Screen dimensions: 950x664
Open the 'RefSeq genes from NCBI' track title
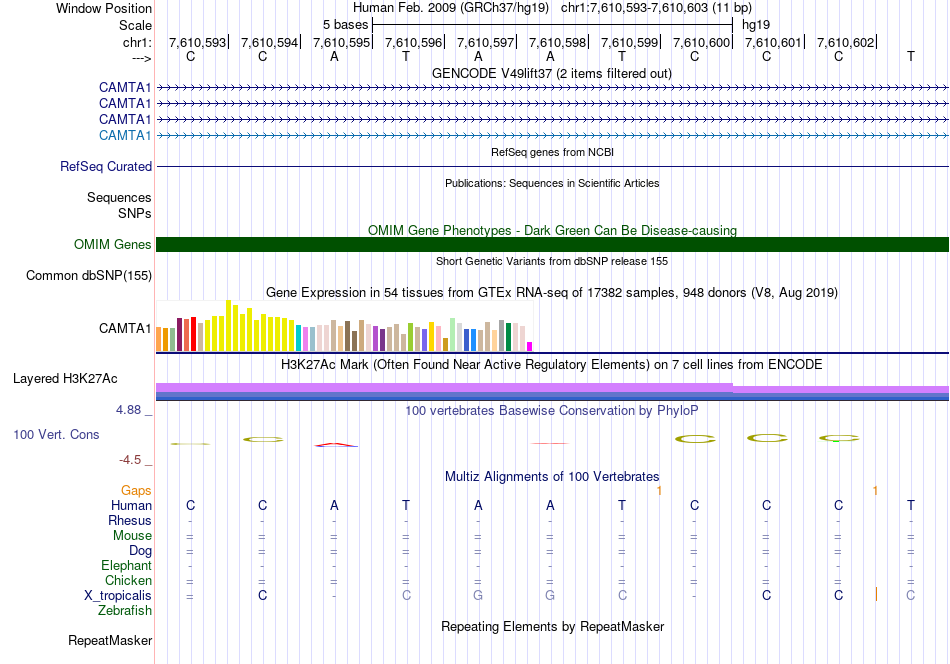tap(552, 152)
